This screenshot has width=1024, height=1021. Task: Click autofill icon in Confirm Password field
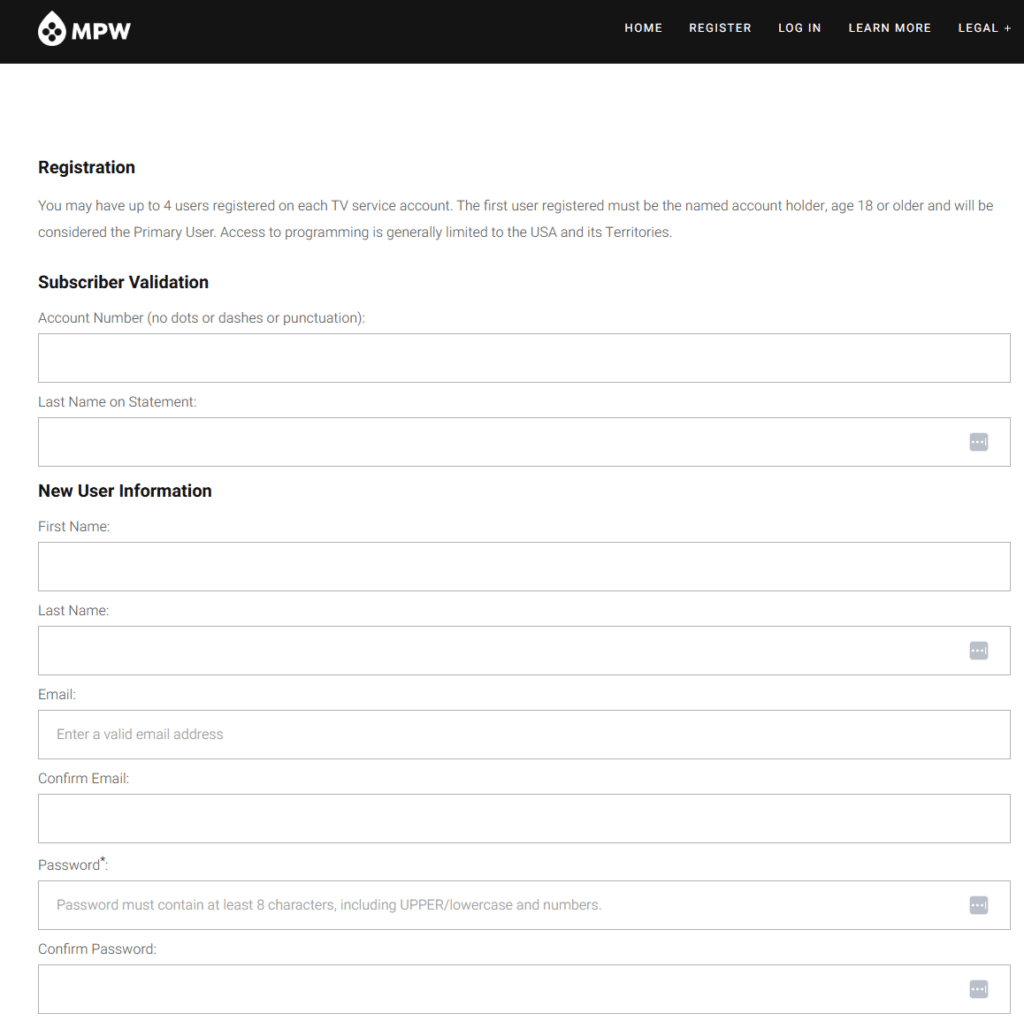point(978,989)
